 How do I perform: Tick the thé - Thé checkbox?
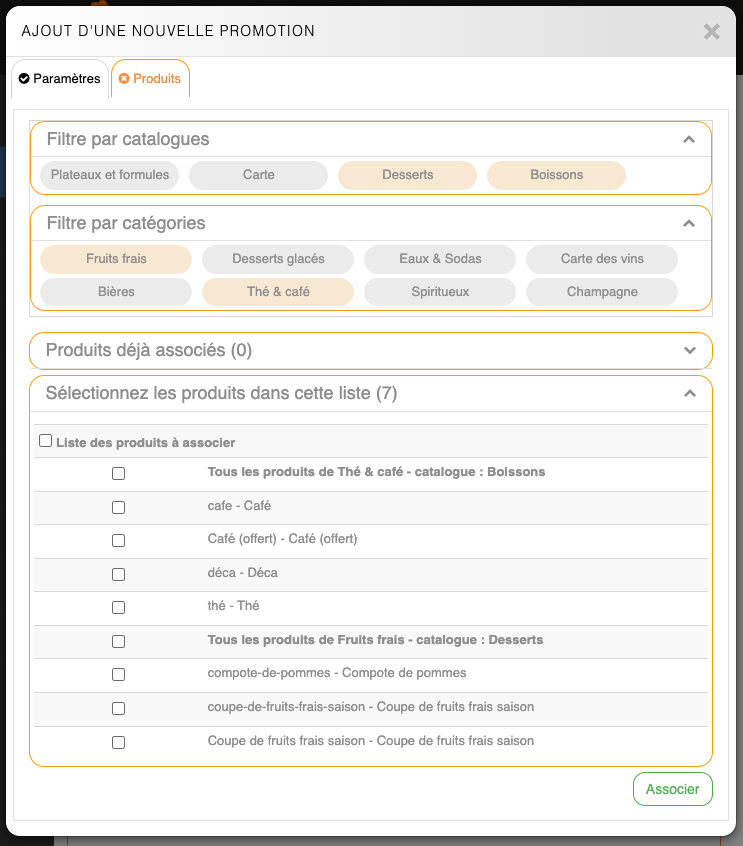[x=118, y=607]
